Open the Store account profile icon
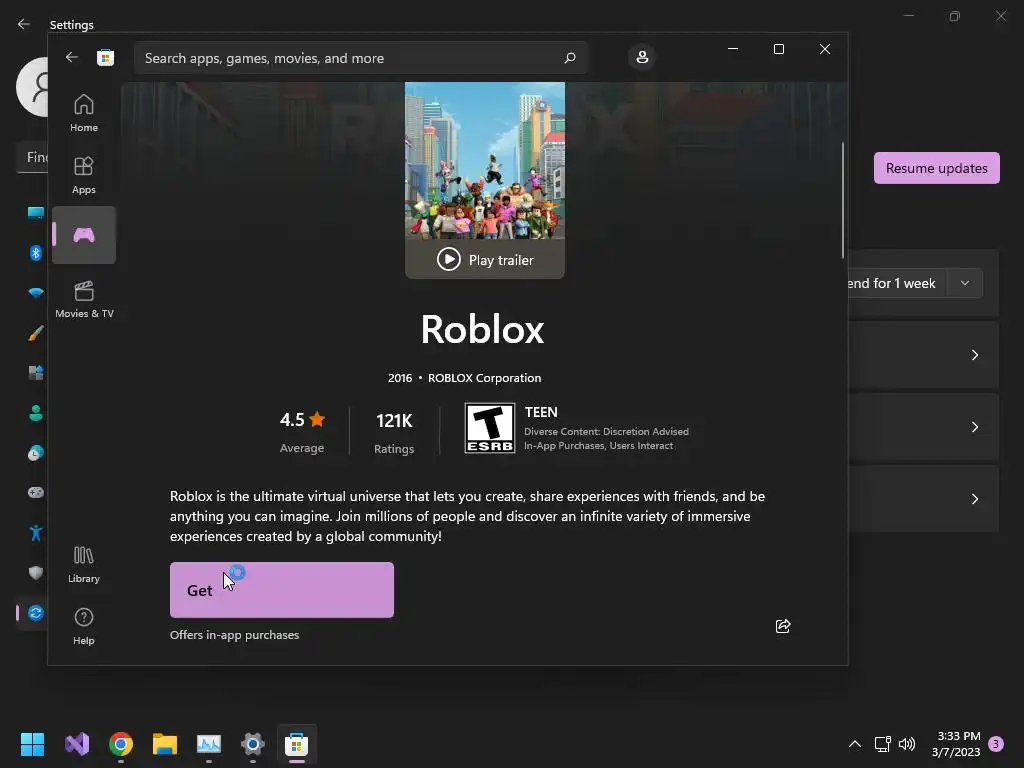Viewport: 1024px width, 768px height. pyautogui.click(x=642, y=57)
